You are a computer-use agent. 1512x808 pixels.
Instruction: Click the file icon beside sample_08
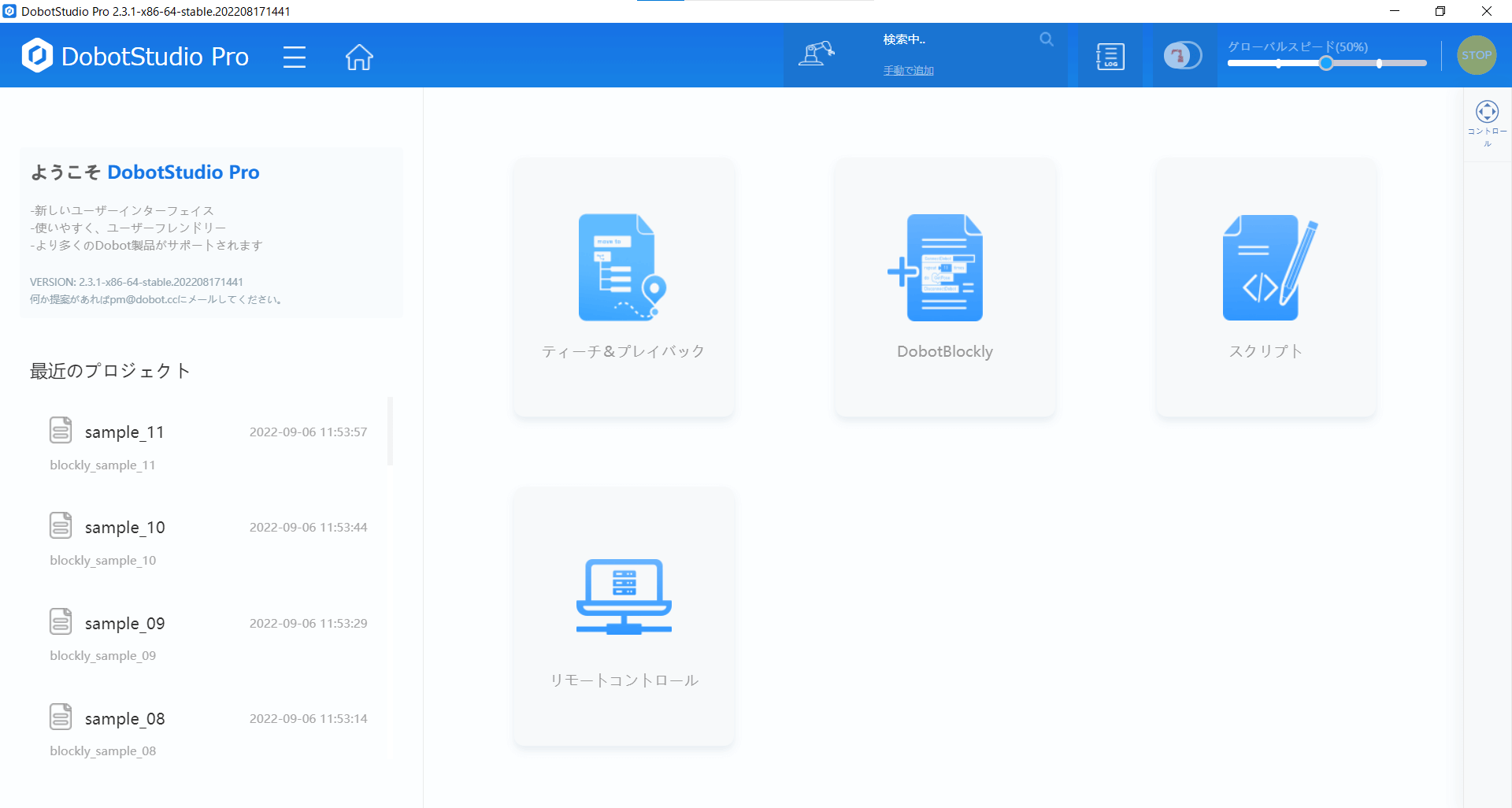(x=61, y=717)
